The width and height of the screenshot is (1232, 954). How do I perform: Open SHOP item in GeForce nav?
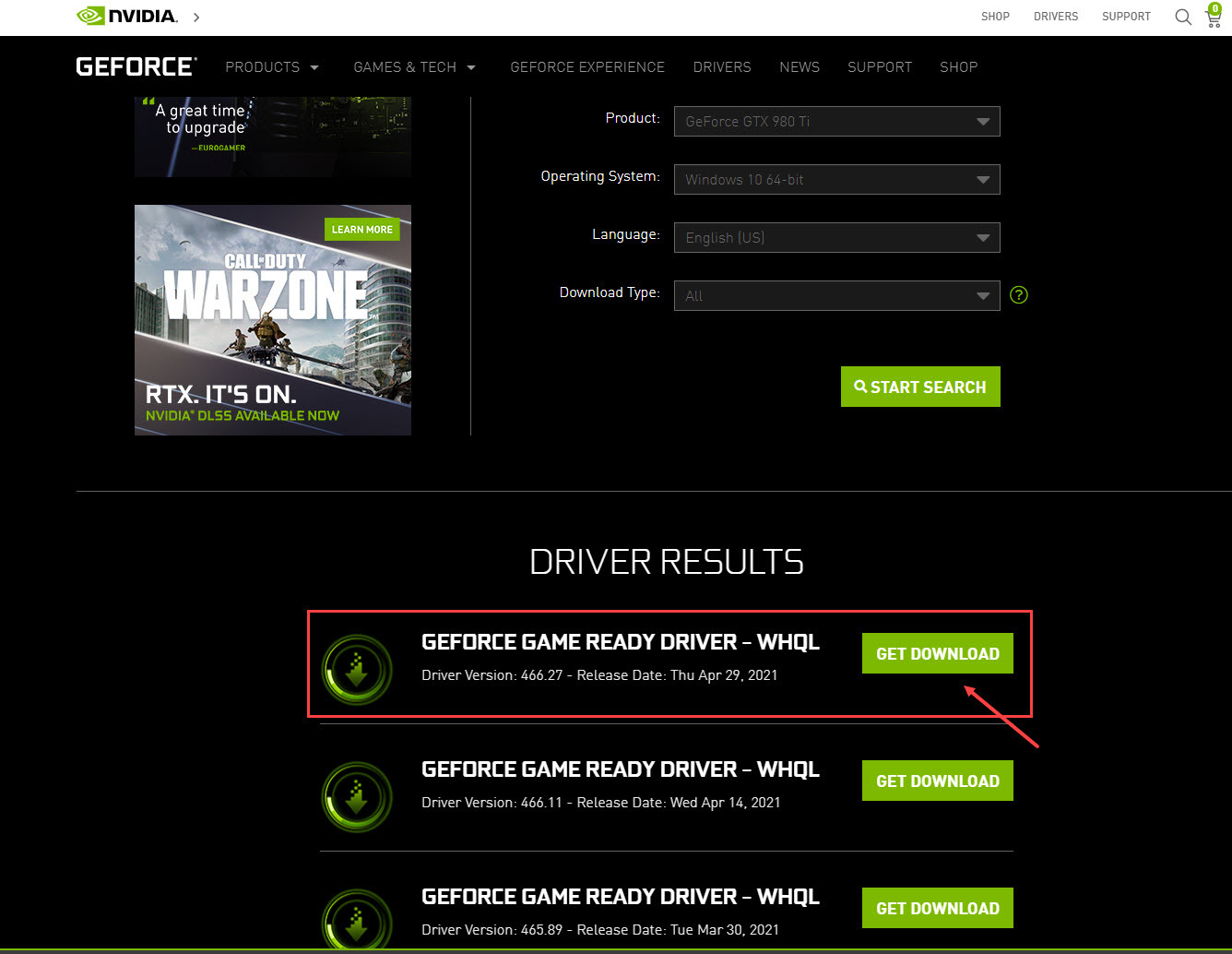click(x=959, y=67)
